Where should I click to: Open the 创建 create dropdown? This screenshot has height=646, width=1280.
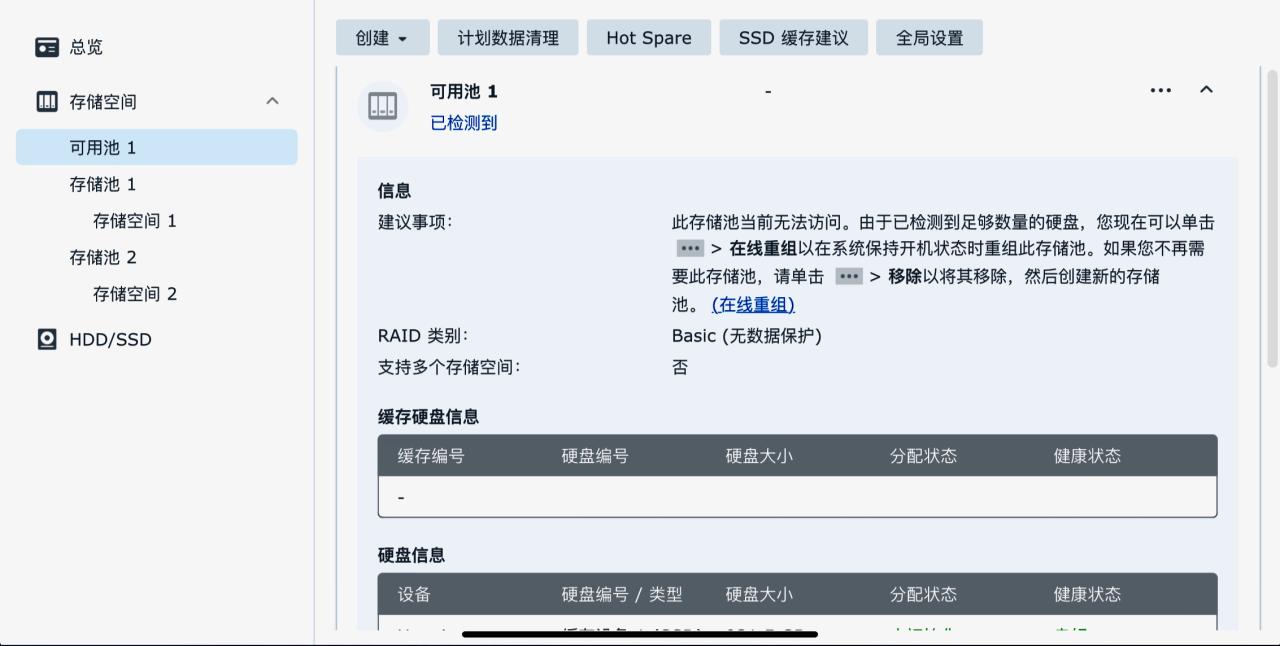[382, 37]
